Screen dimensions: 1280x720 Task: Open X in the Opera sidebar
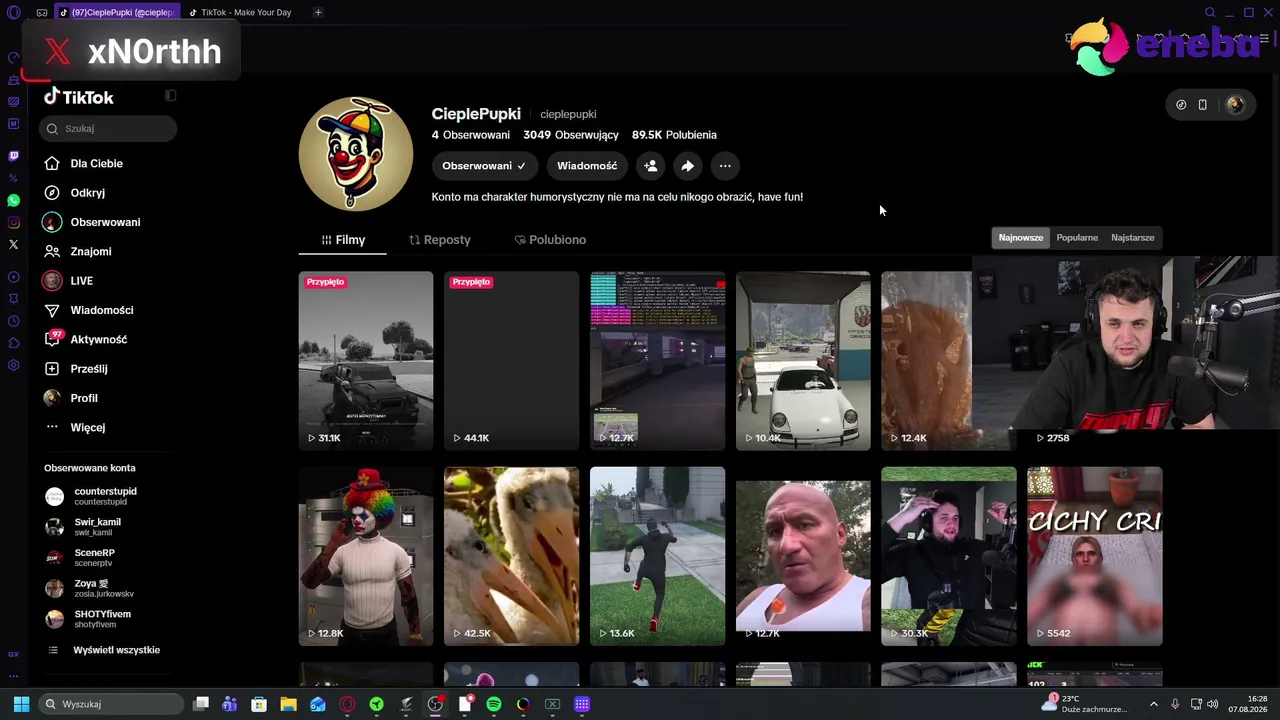13,244
